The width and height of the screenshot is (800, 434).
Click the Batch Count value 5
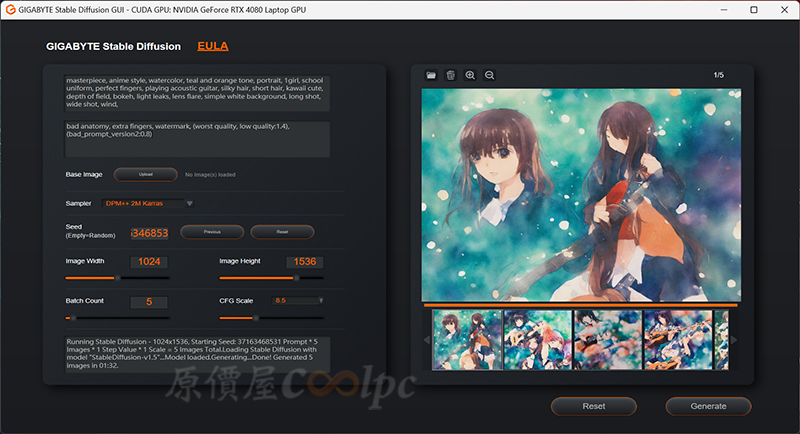(149, 302)
